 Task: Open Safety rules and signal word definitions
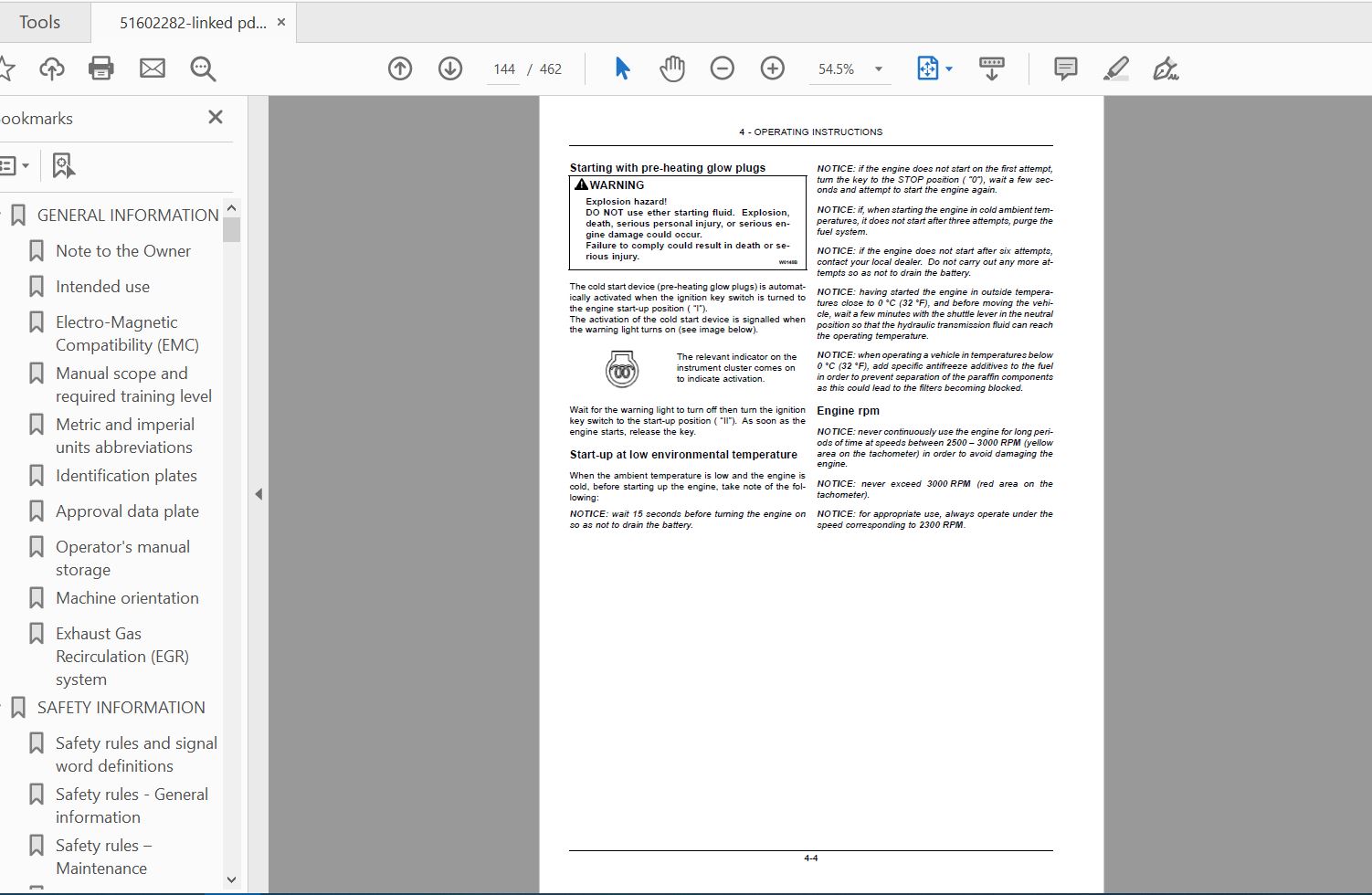tap(136, 754)
